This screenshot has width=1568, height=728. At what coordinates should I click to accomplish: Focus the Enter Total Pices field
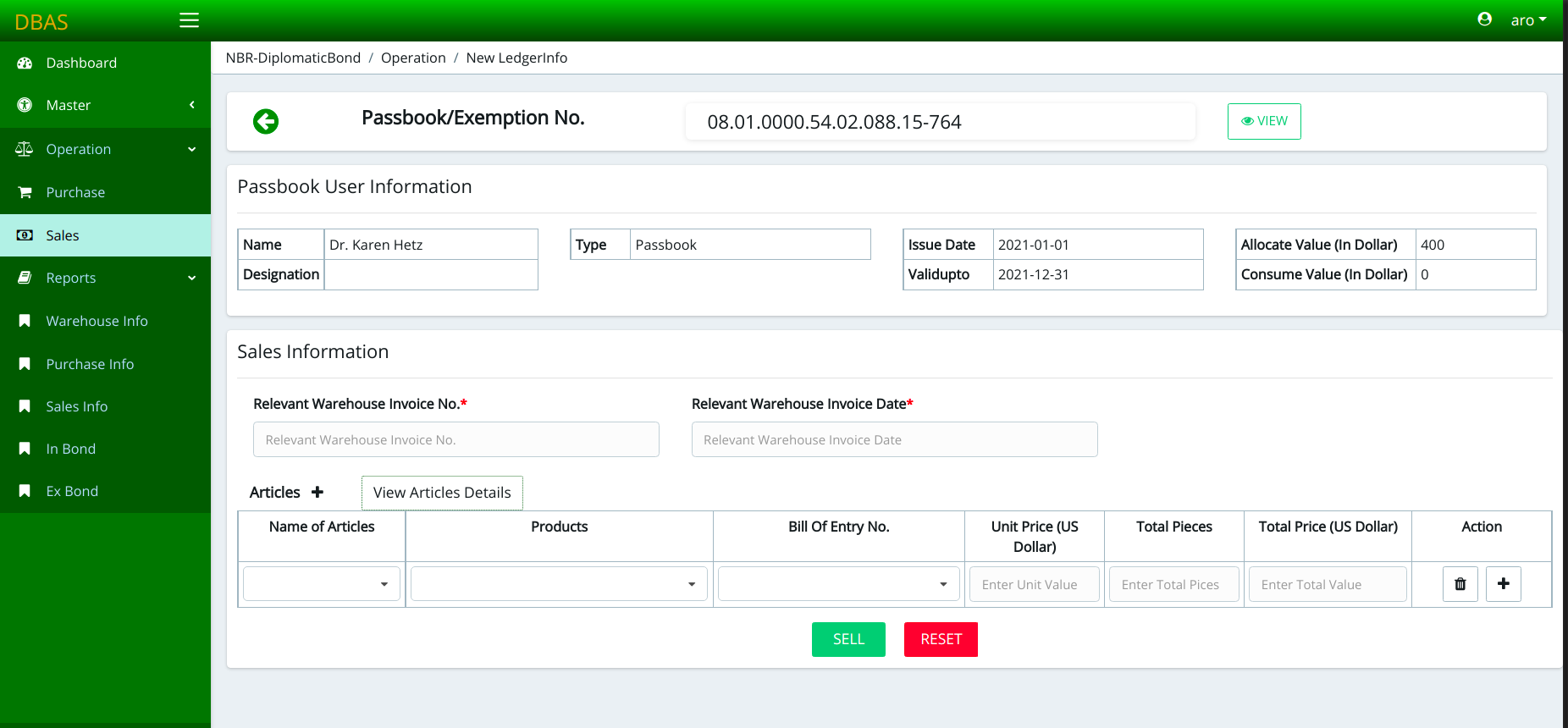[1174, 584]
